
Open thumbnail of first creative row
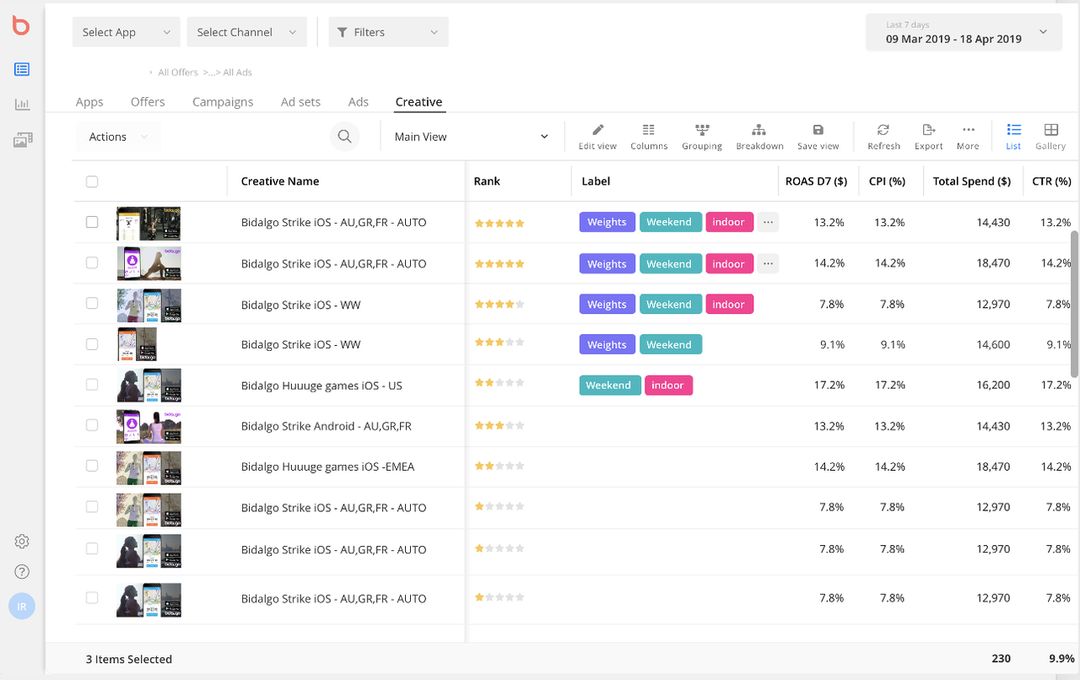pyautogui.click(x=149, y=223)
